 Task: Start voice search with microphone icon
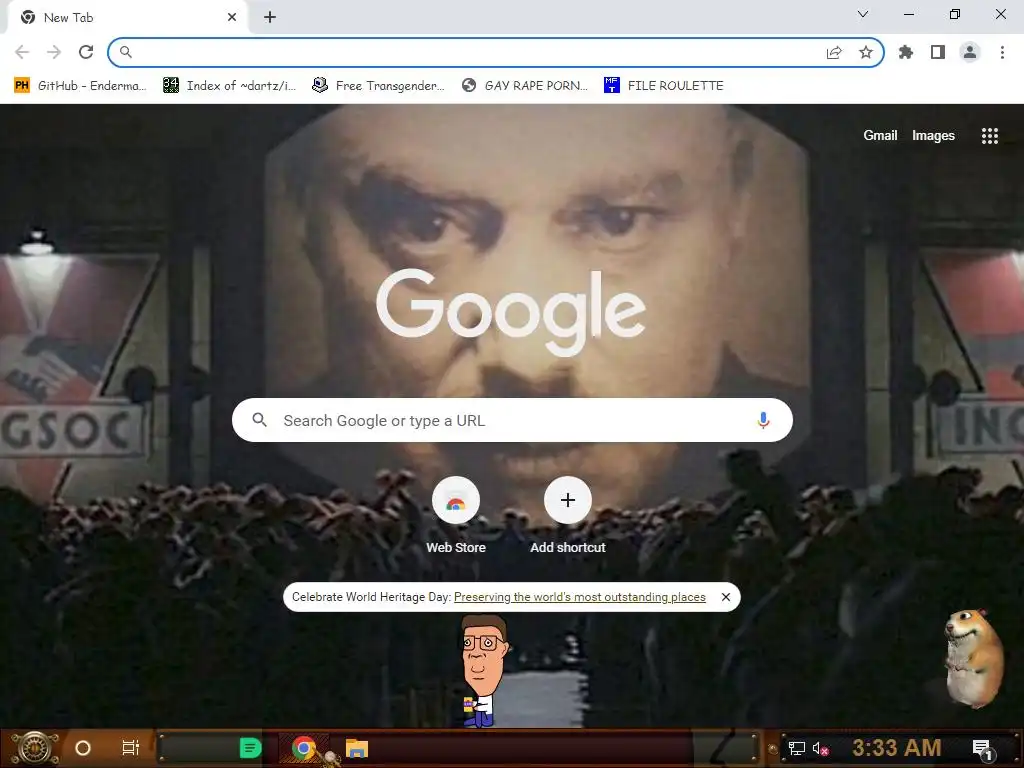click(x=763, y=420)
